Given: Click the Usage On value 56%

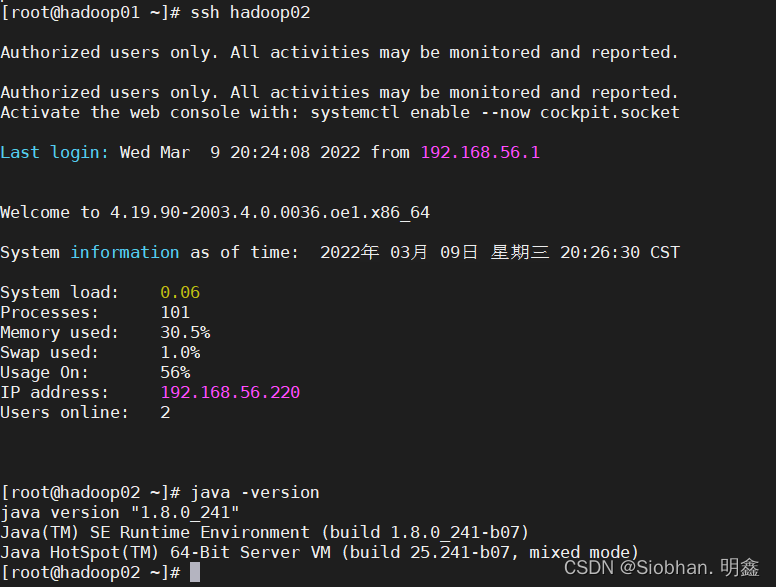Looking at the screenshot, I should tap(175, 372).
